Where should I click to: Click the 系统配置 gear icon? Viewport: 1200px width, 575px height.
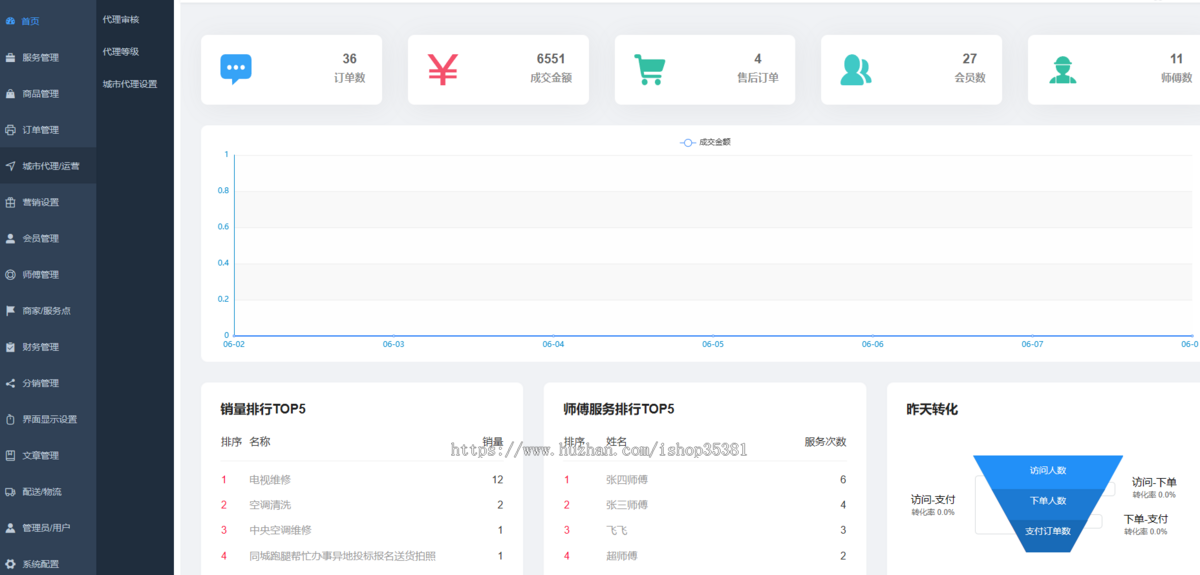pos(11,564)
